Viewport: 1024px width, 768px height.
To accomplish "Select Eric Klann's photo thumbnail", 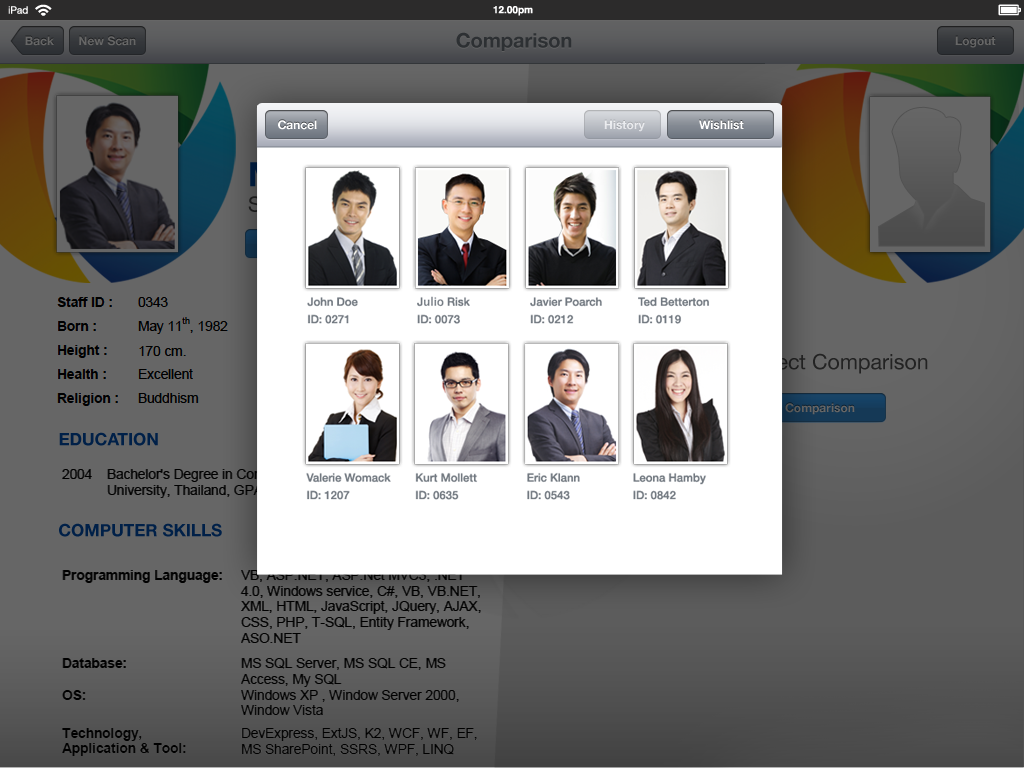I will coord(571,404).
